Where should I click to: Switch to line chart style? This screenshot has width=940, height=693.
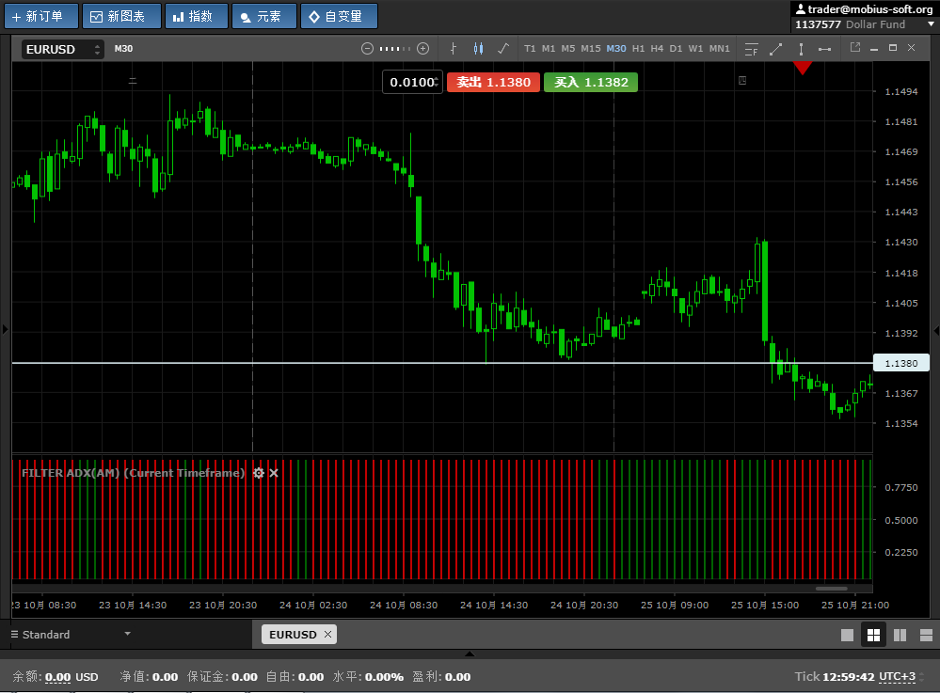(502, 48)
